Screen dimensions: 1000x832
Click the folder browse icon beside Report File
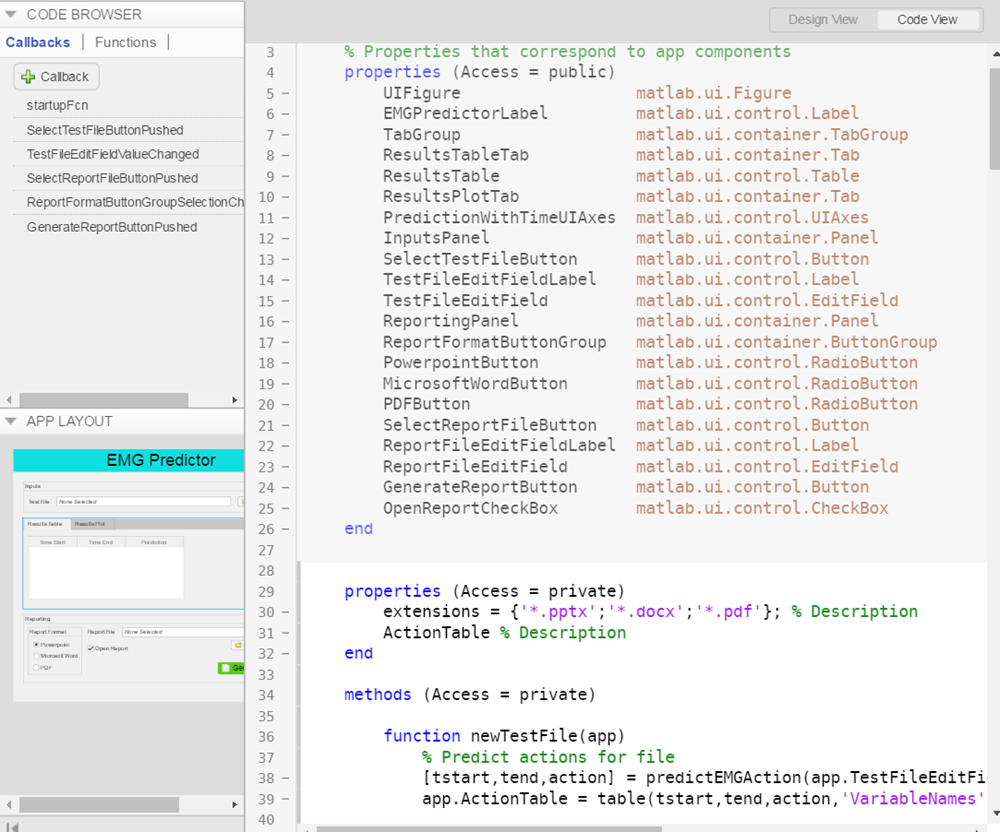pyautogui.click(x=238, y=646)
